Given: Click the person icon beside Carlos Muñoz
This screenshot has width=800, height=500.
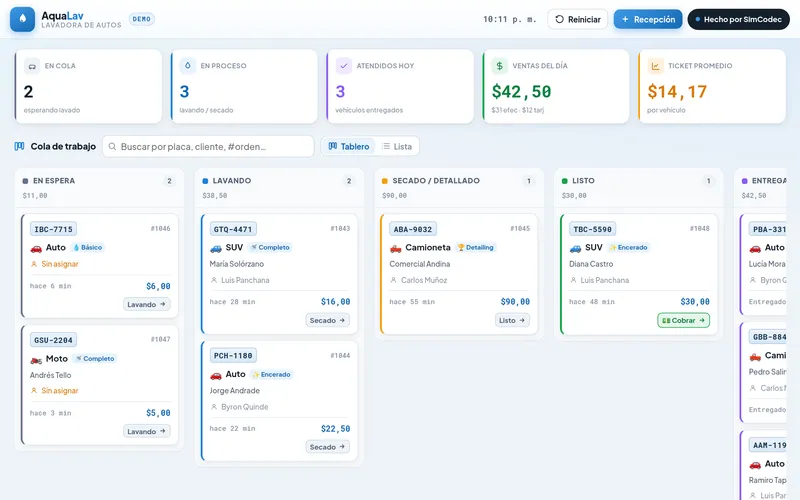Looking at the screenshot, I should click(x=393, y=280).
